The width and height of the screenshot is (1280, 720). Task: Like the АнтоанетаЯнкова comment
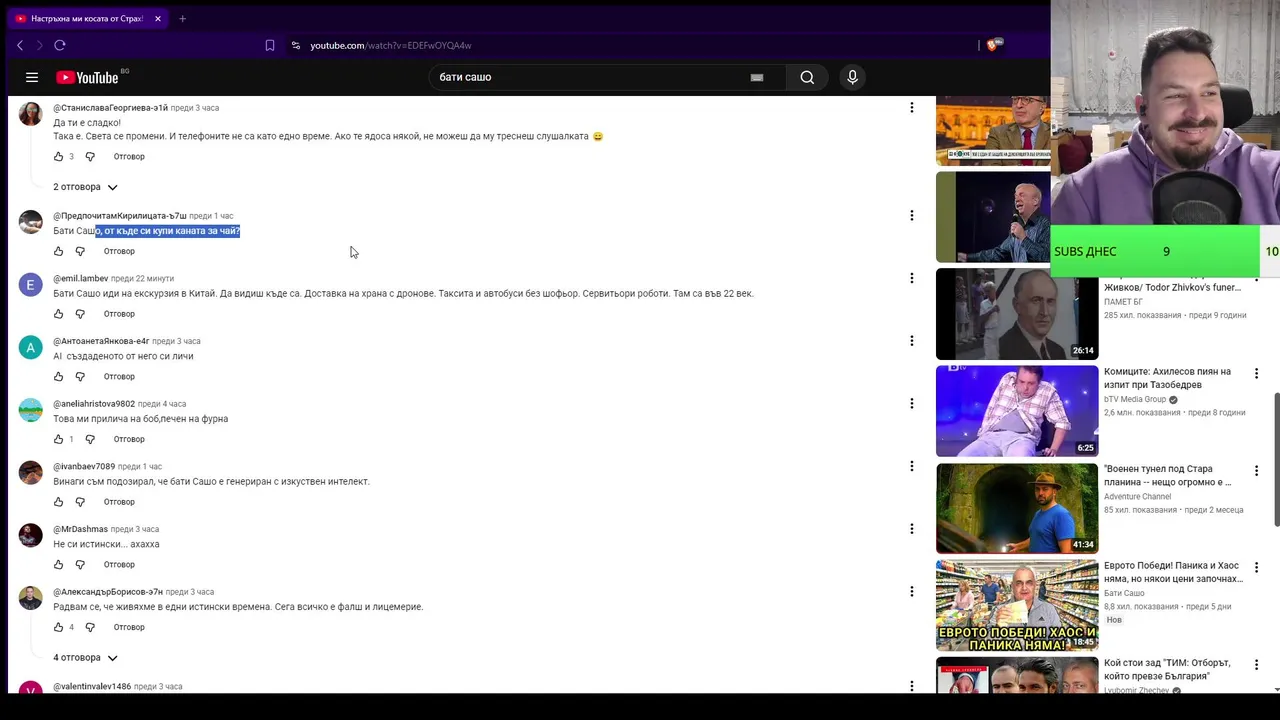(58, 377)
